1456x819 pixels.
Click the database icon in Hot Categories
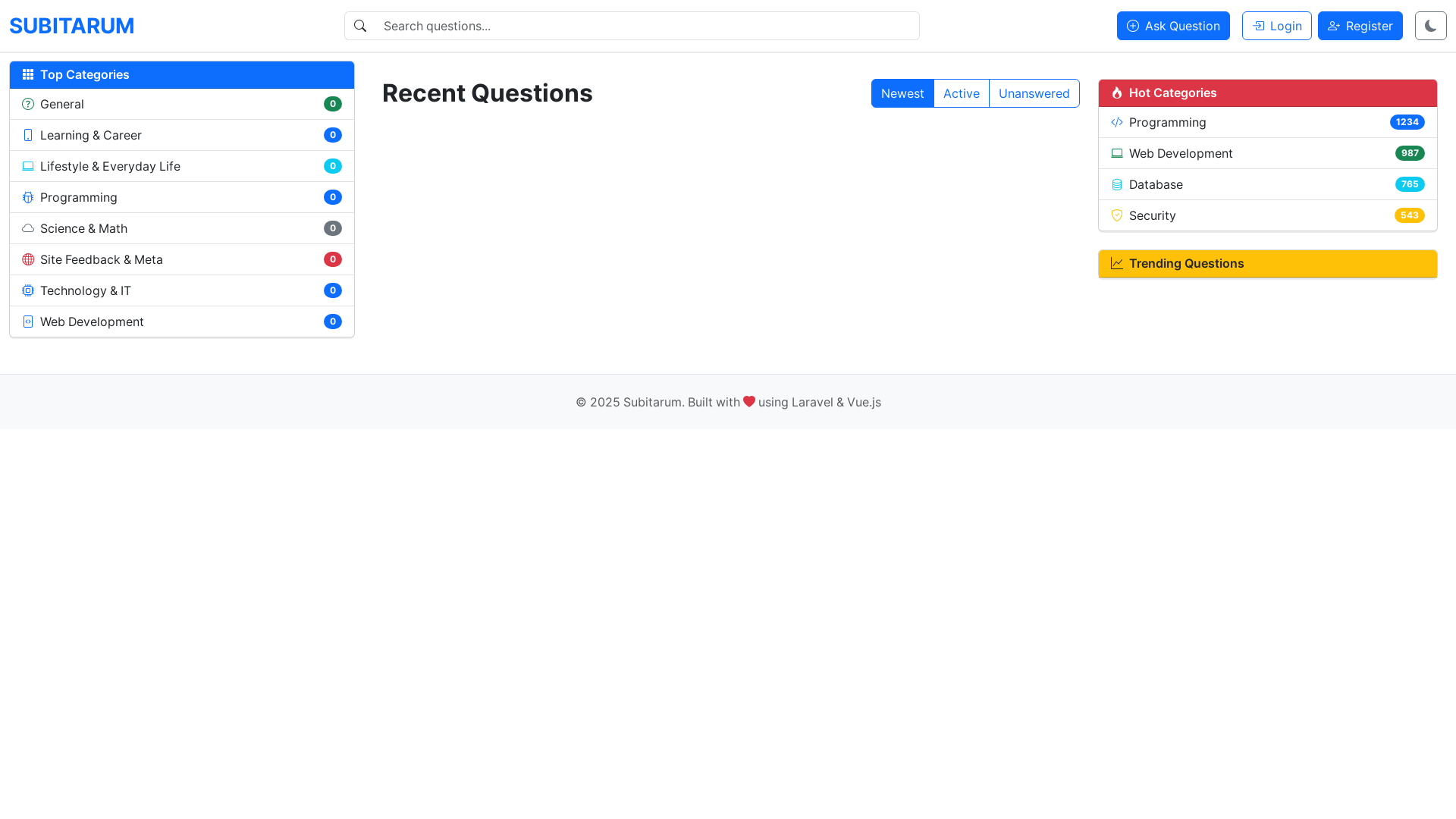tap(1116, 184)
